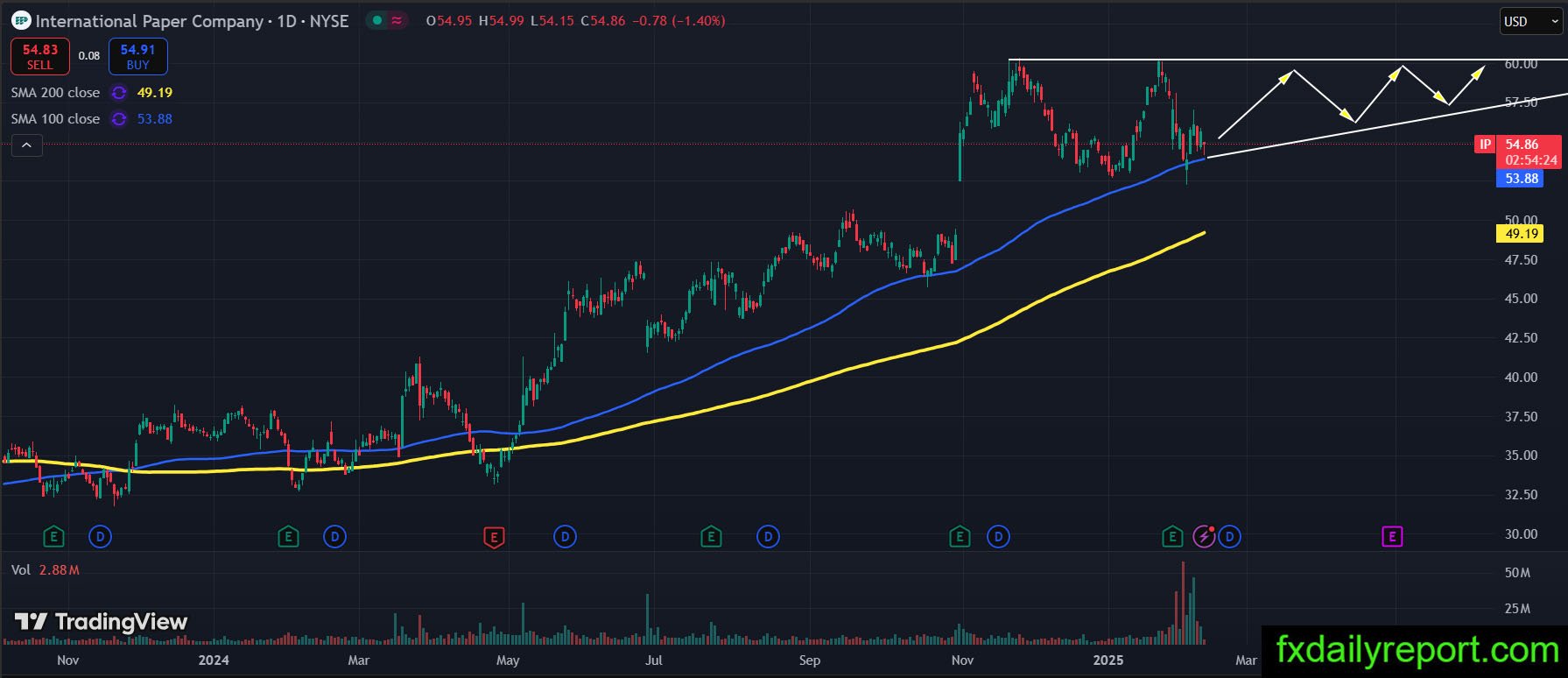Click the Jul label on the time axis
Image resolution: width=1568 pixels, height=678 pixels.
click(654, 660)
